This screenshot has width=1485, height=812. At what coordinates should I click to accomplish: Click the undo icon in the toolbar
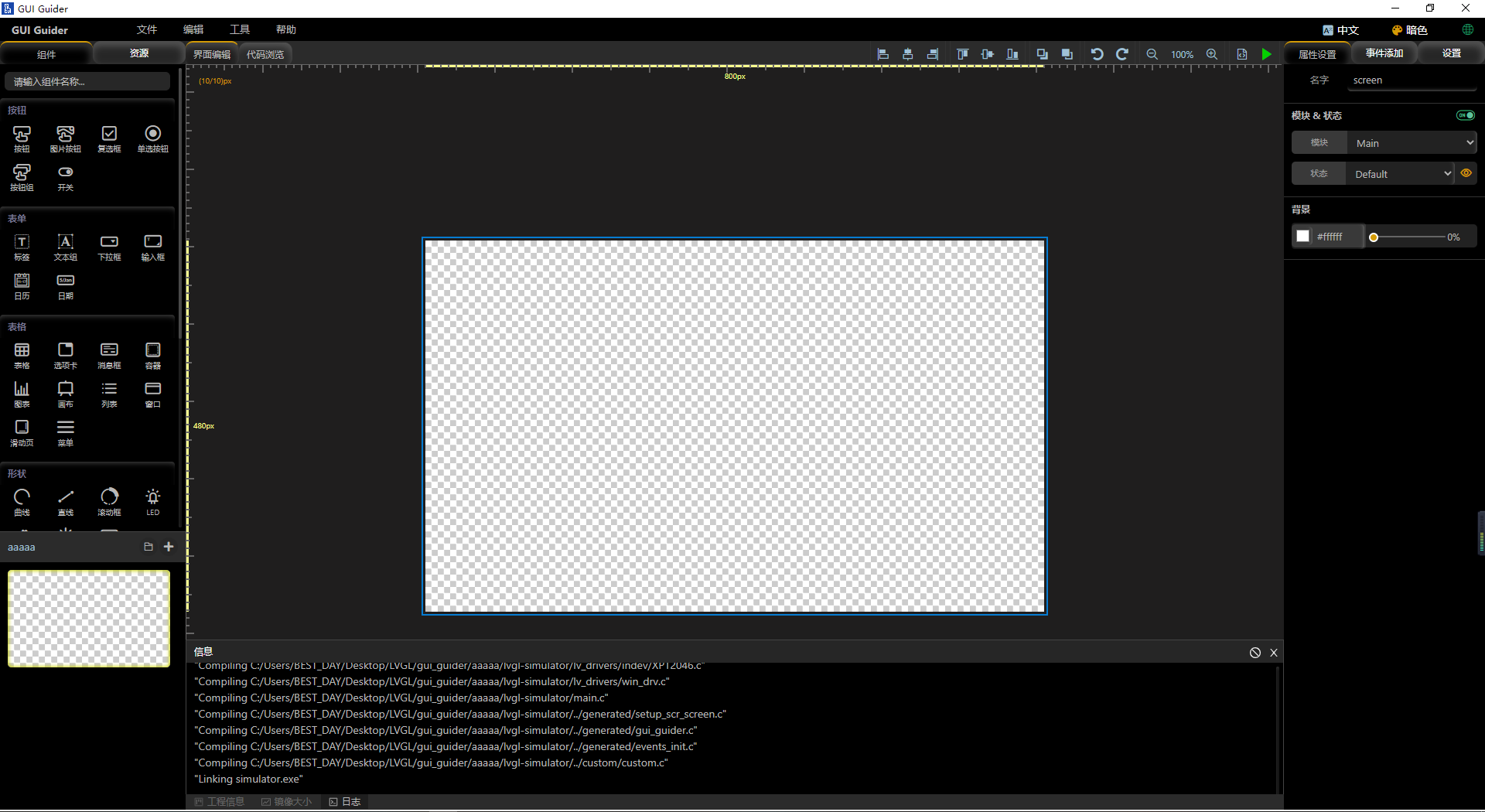point(1096,54)
